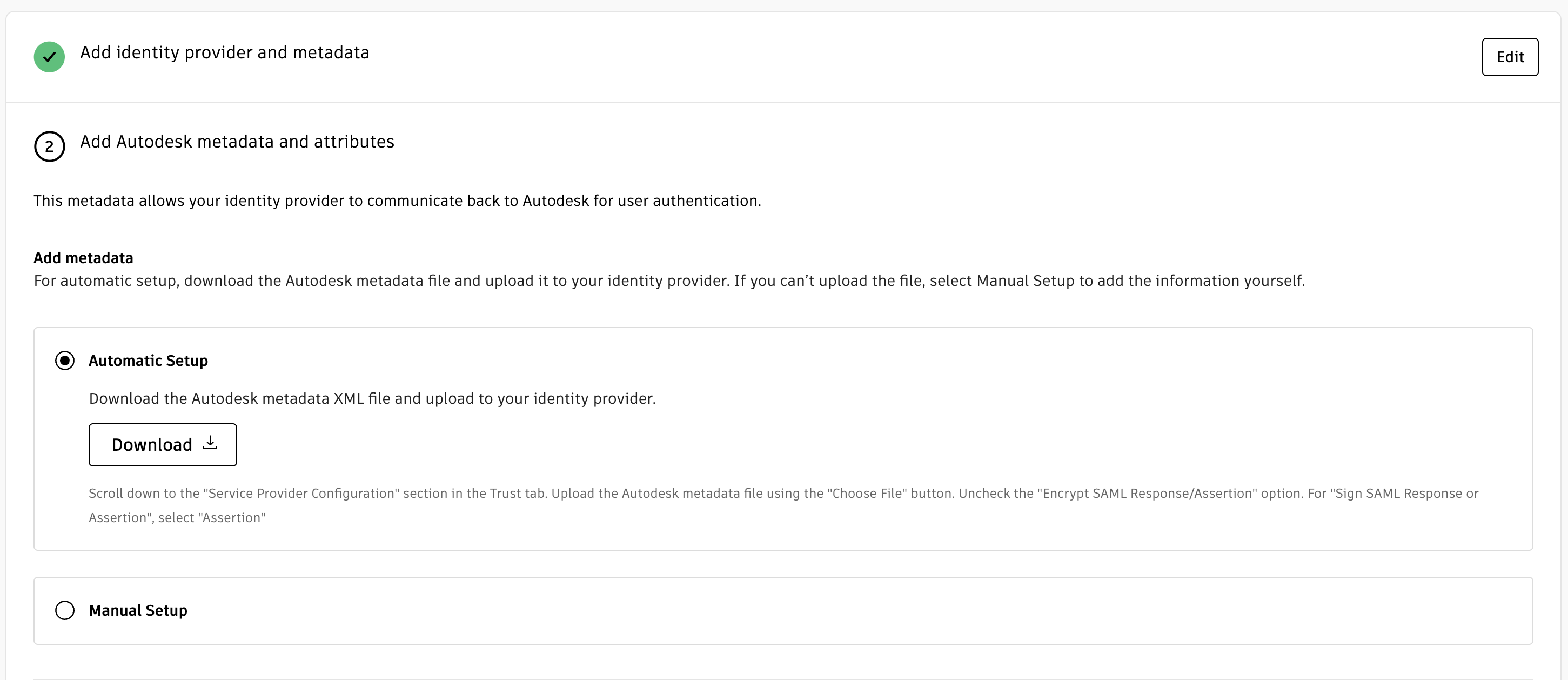This screenshot has height=680, width=1568.
Task: Click the Download button text label
Action: (152, 445)
